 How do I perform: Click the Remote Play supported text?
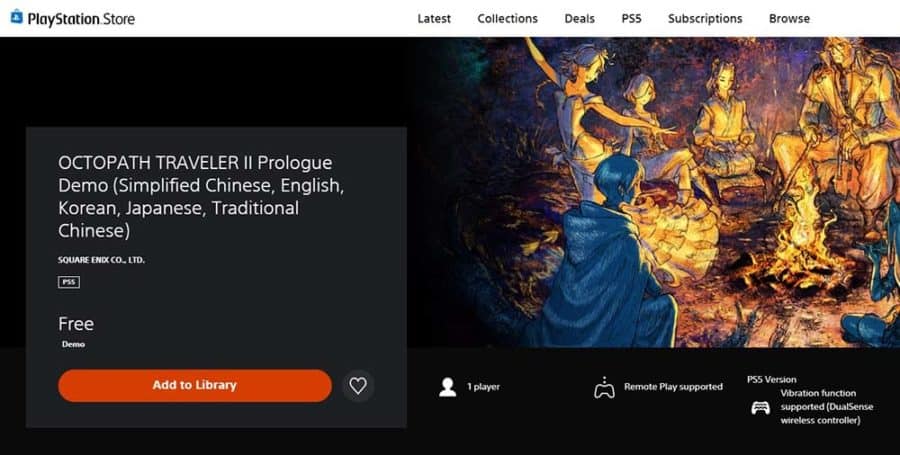click(x=673, y=387)
